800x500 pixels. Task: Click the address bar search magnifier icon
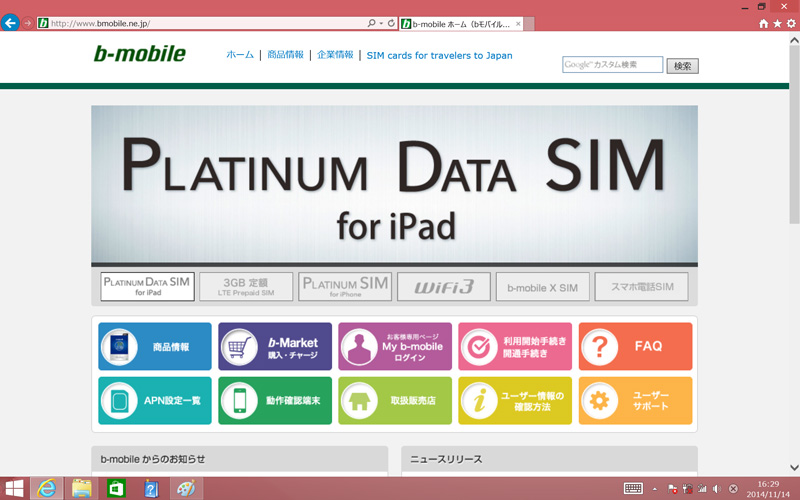click(x=371, y=23)
